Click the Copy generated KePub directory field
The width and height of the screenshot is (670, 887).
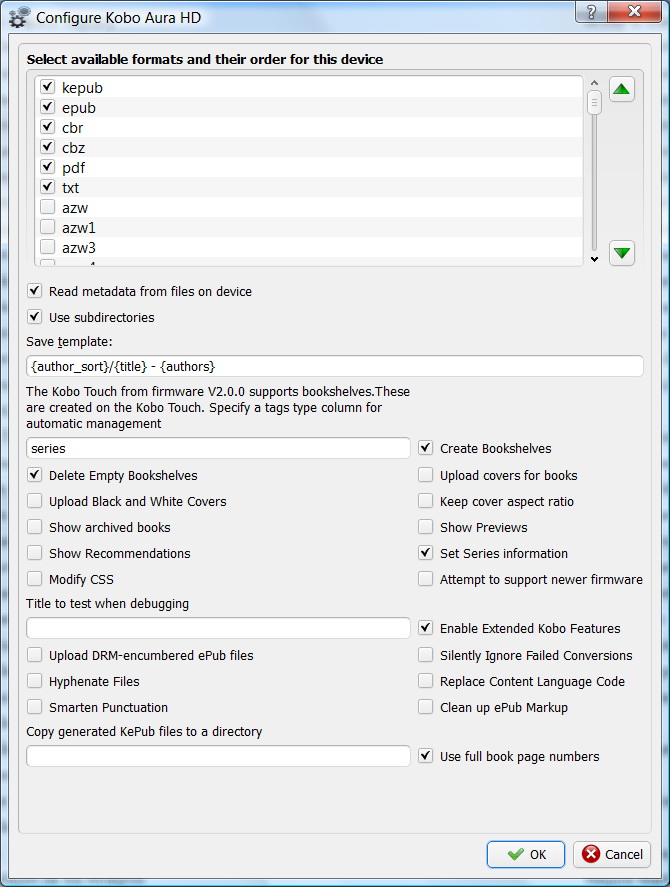218,756
